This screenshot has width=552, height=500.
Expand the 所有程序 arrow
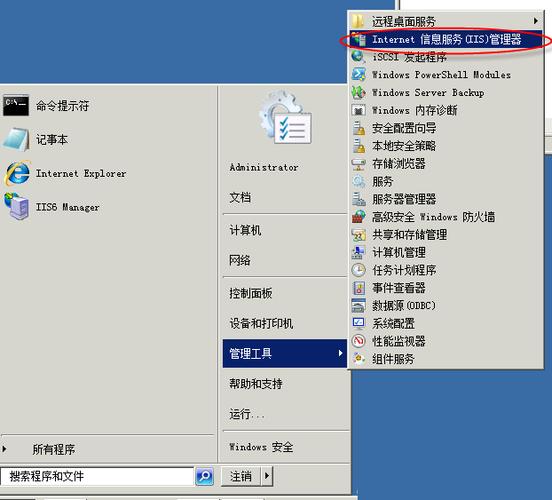4,449
